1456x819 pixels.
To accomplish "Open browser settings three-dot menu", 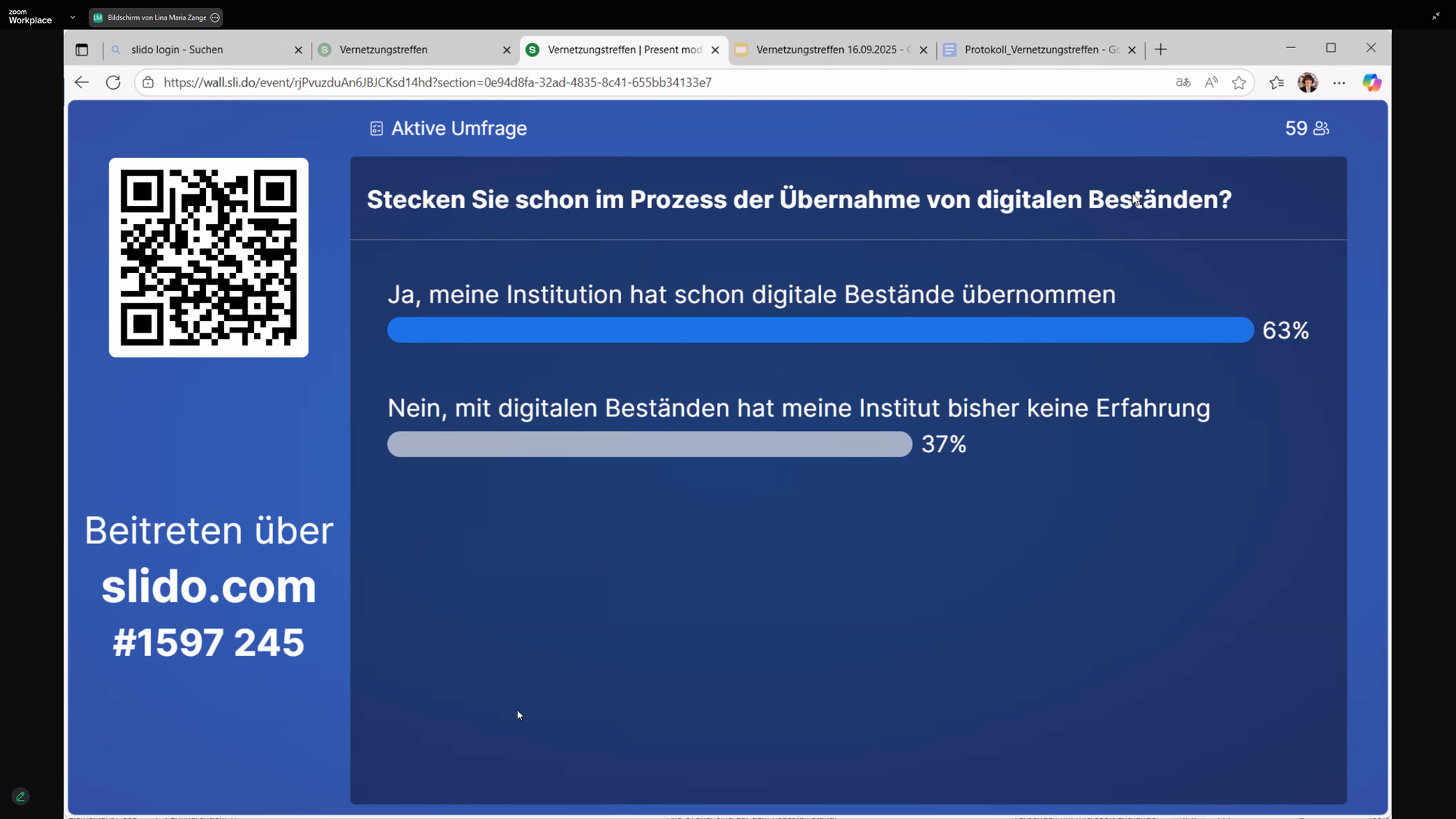I will click(x=1339, y=82).
